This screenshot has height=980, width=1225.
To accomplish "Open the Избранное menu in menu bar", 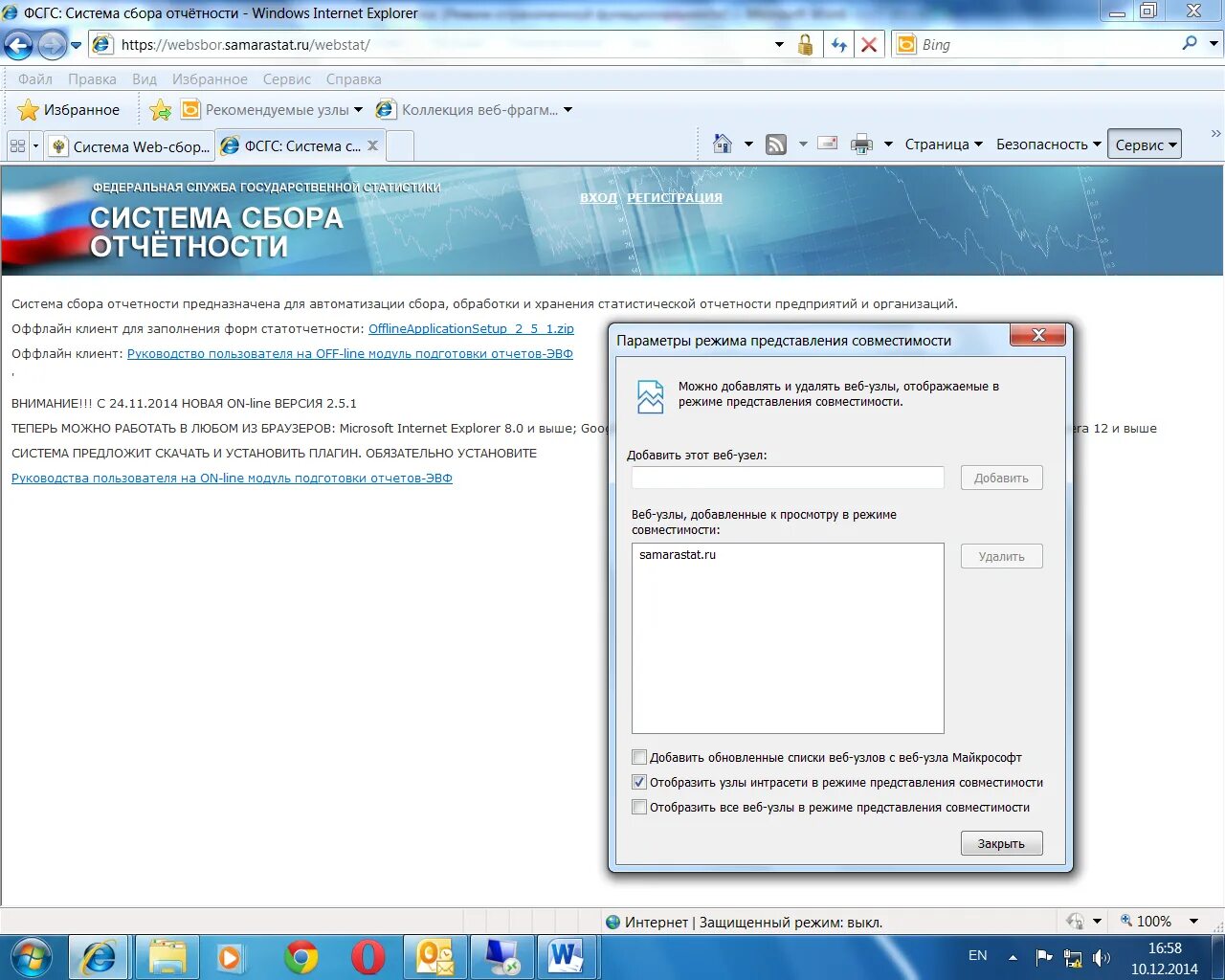I will pyautogui.click(x=210, y=79).
